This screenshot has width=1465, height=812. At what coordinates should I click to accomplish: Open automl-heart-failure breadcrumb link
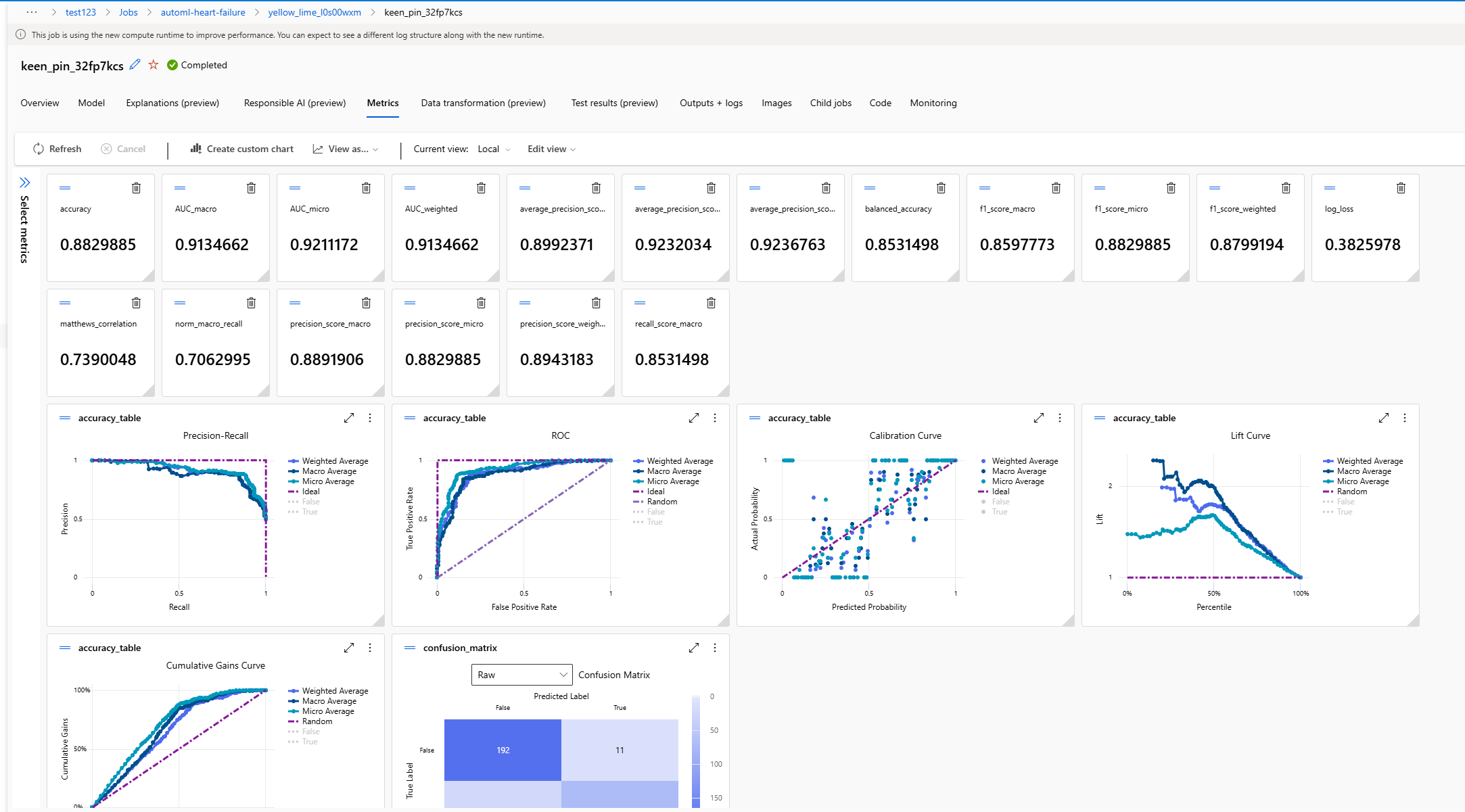click(x=203, y=12)
